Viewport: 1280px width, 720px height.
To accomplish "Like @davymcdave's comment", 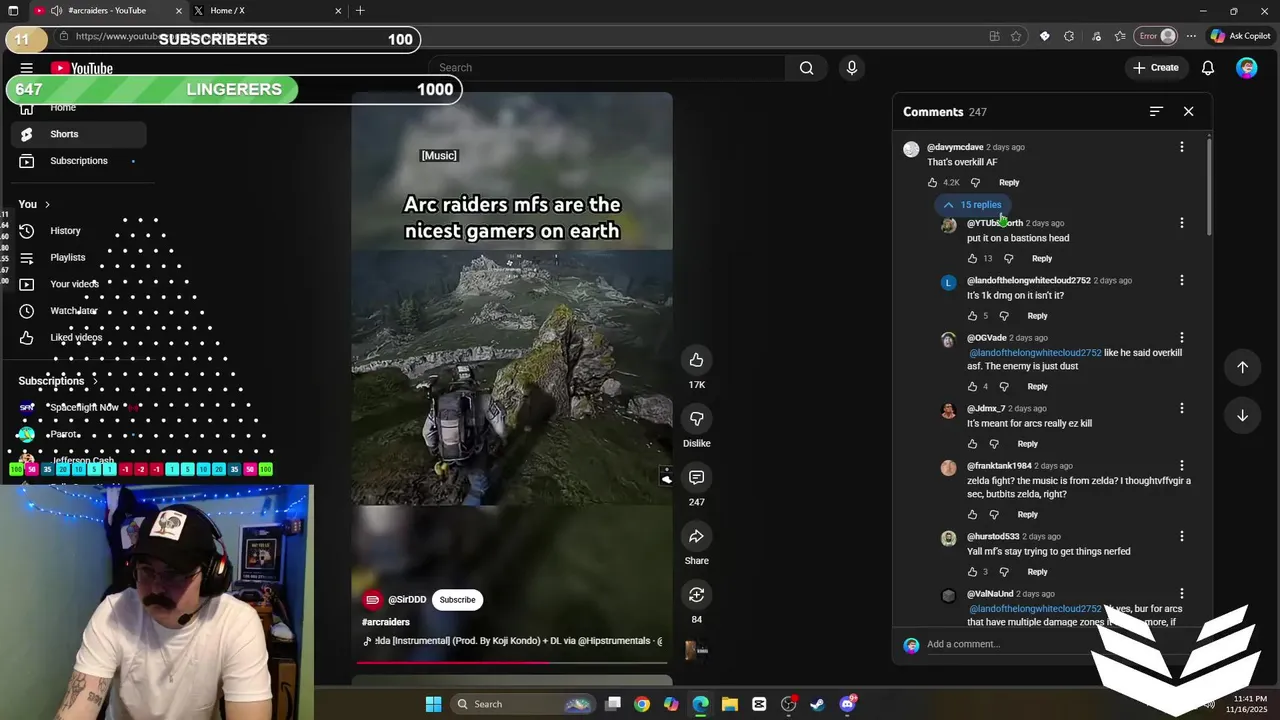I will [932, 183].
